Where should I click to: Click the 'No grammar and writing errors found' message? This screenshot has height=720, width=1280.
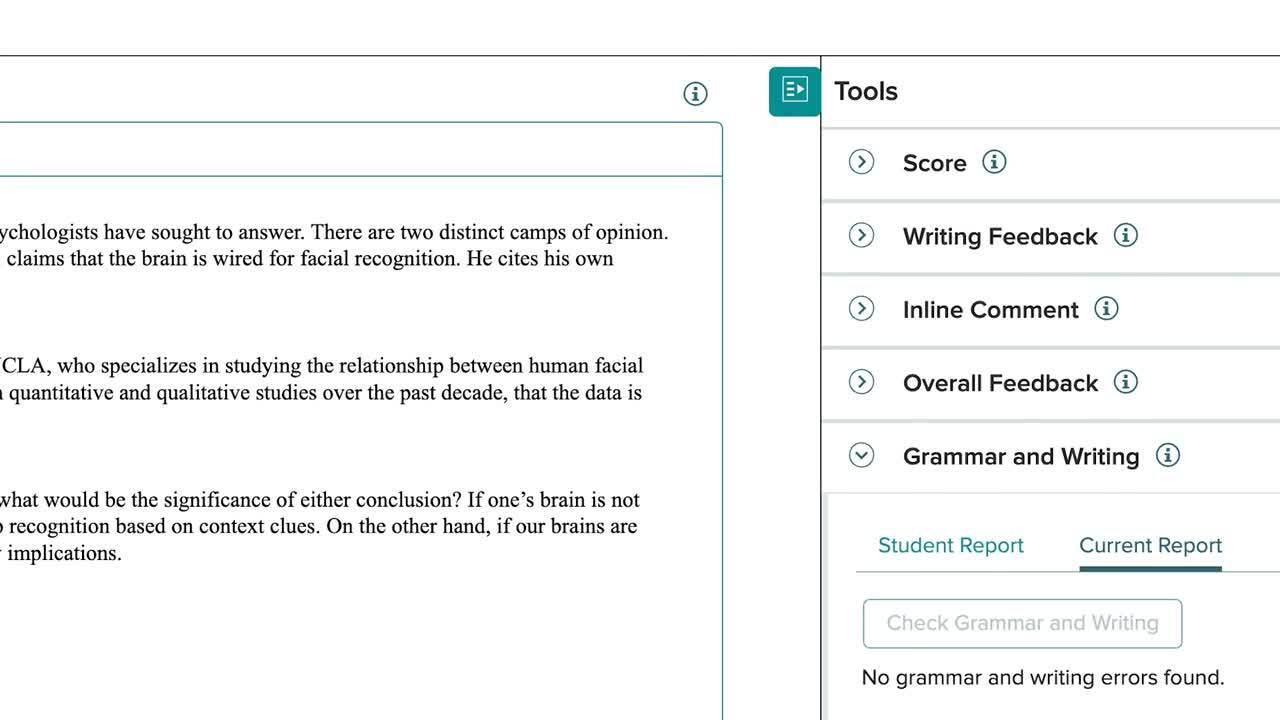[1042, 678]
